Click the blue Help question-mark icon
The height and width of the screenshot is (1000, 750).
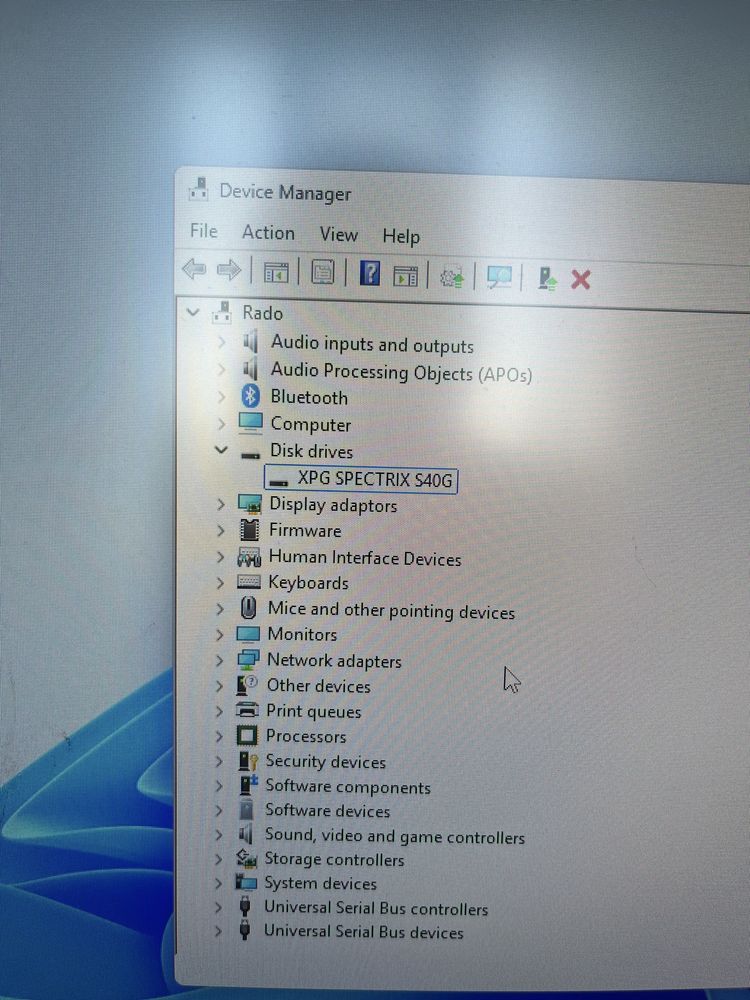pyautogui.click(x=370, y=274)
